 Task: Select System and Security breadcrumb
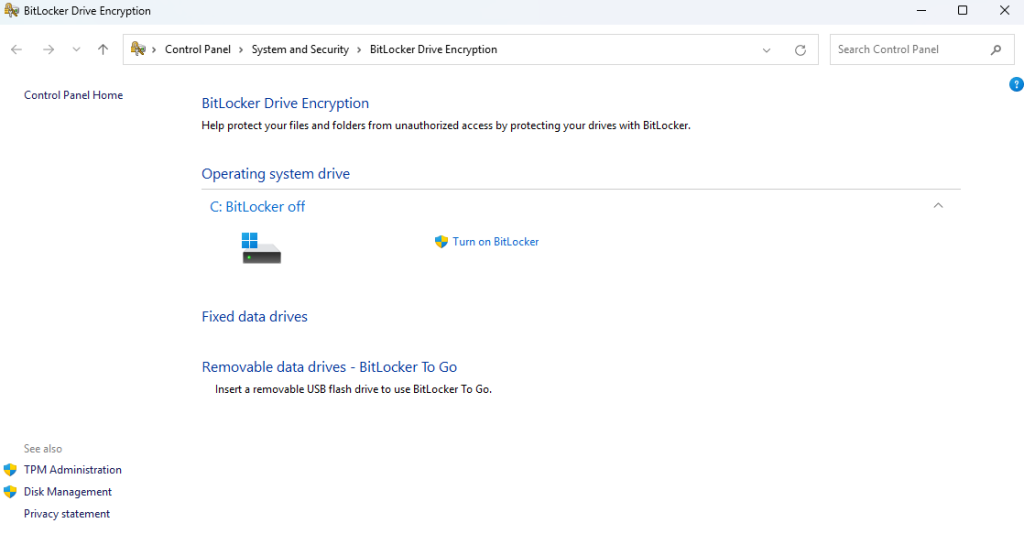point(300,50)
